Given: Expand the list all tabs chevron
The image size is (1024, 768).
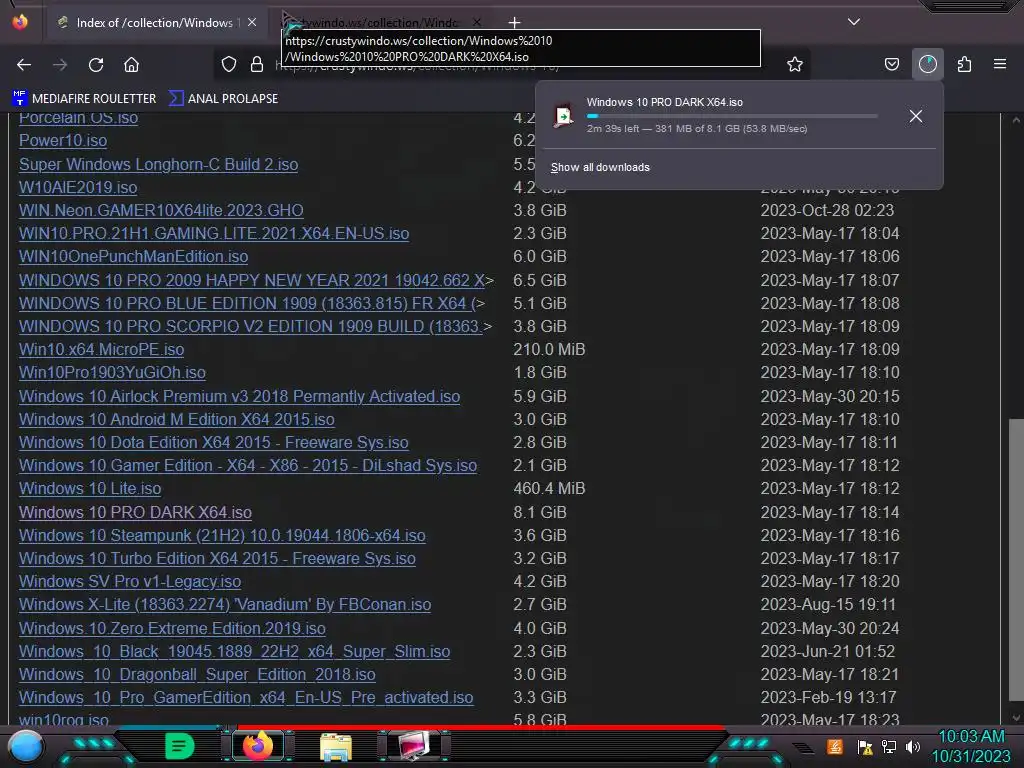Looking at the screenshot, I should point(854,22).
